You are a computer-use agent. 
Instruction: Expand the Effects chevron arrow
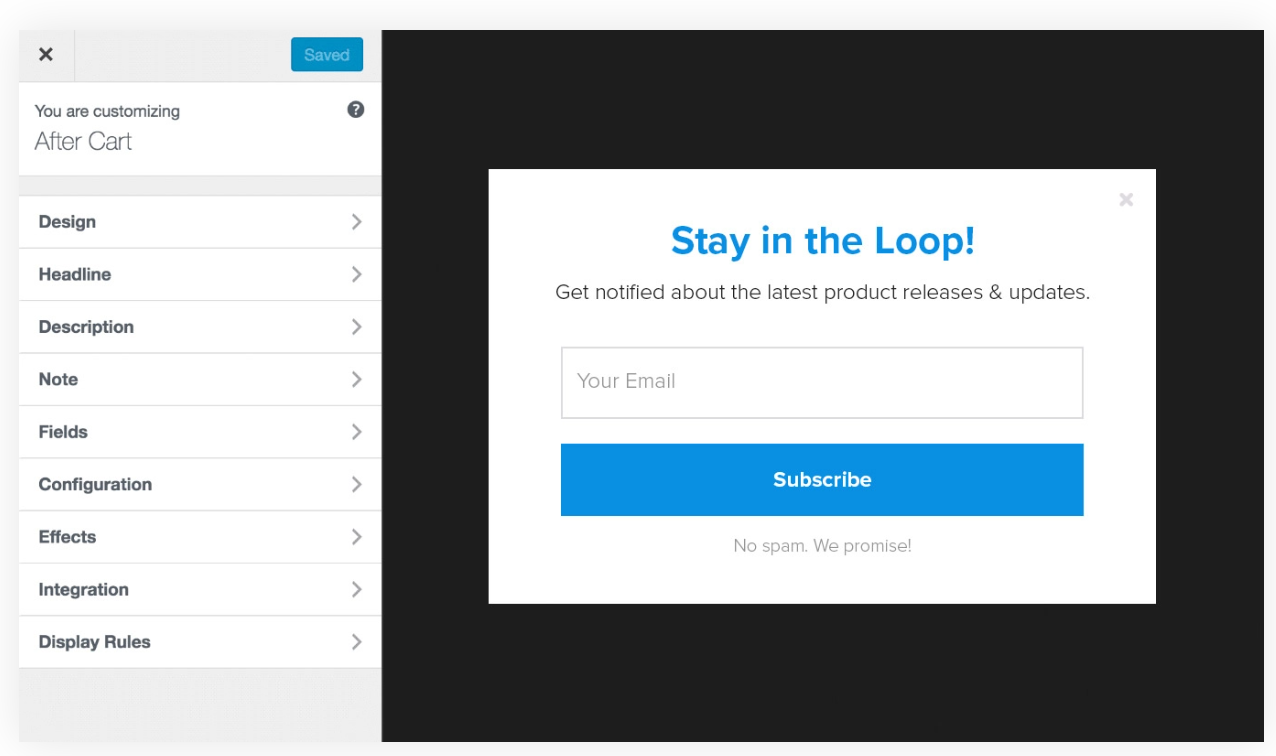pyautogui.click(x=356, y=537)
